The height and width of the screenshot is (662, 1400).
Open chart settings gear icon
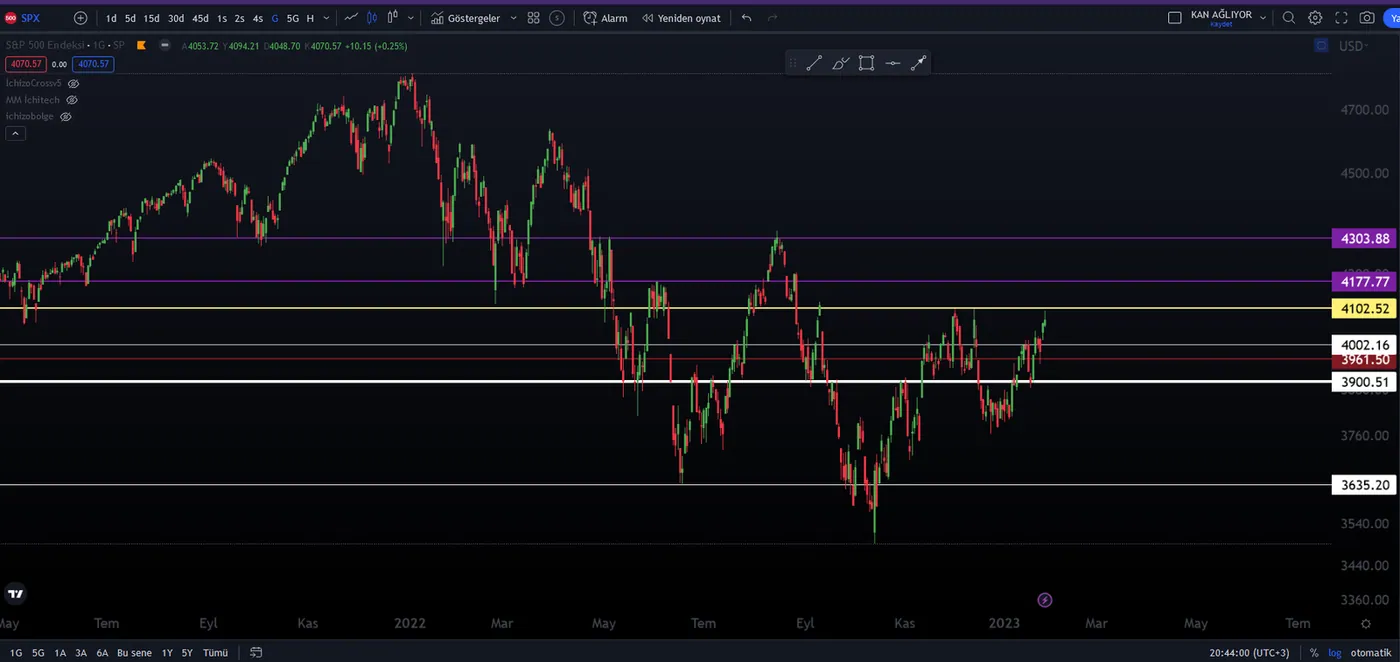click(x=1315, y=18)
